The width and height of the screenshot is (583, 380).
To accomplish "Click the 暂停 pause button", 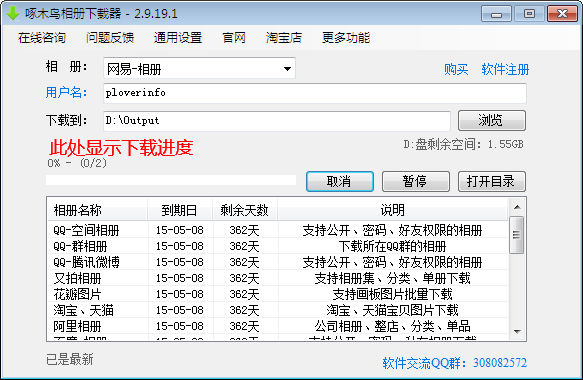I will pyautogui.click(x=416, y=181).
